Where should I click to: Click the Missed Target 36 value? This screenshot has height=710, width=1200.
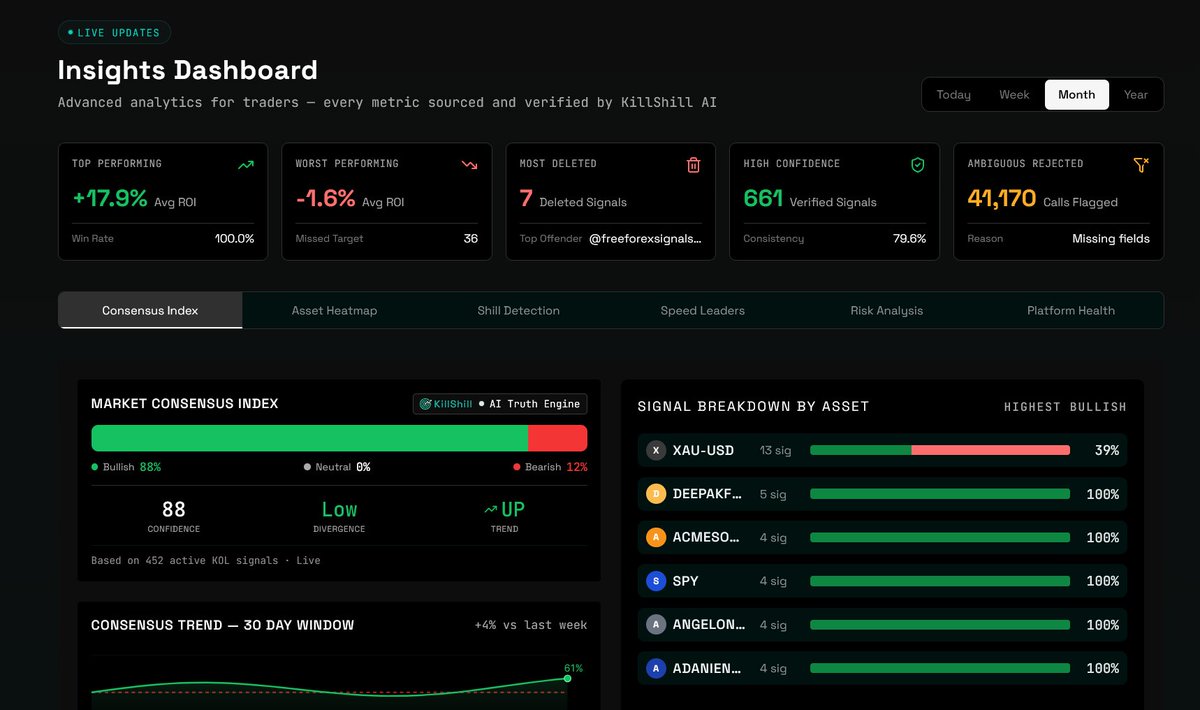[x=471, y=239]
